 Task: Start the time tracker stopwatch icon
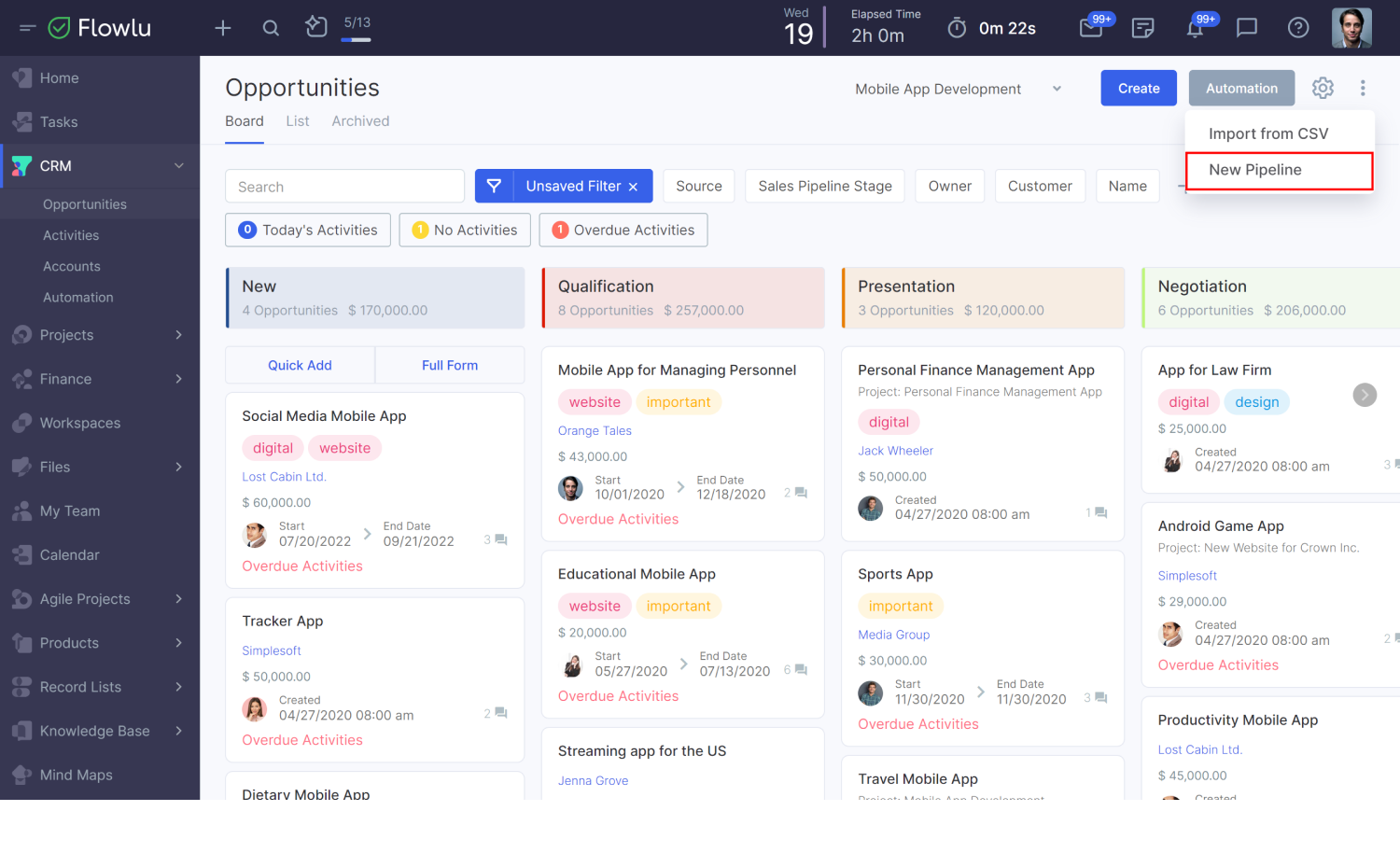(x=957, y=28)
